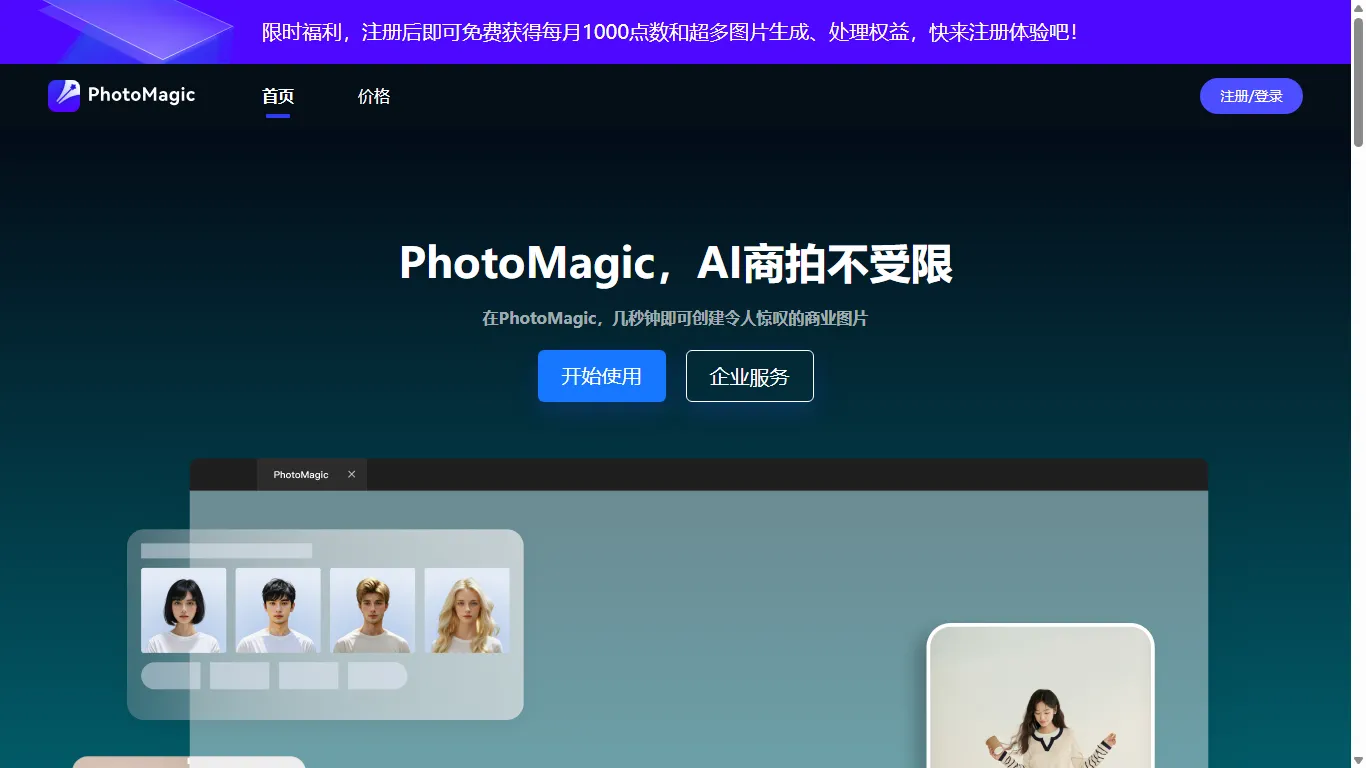Screen dimensions: 1366x768
Task: Open the 价格 pricing page
Action: [x=373, y=96]
